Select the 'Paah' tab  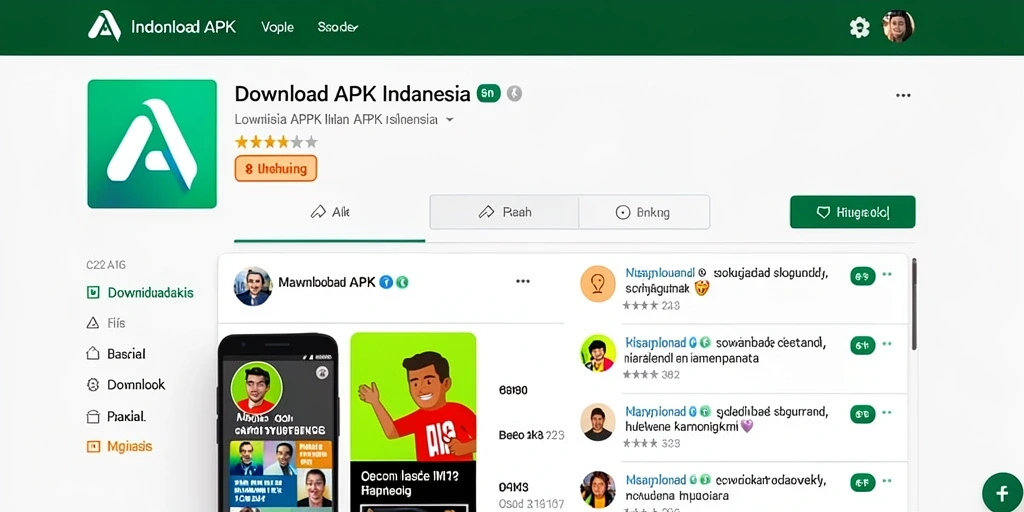pyautogui.click(x=504, y=212)
